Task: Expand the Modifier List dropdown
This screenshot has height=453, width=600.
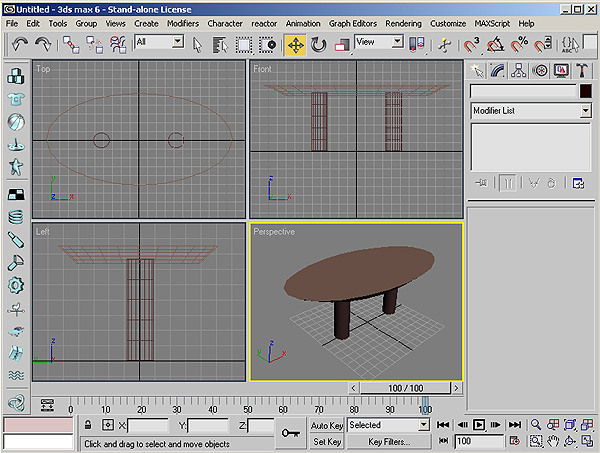Action: [x=585, y=112]
